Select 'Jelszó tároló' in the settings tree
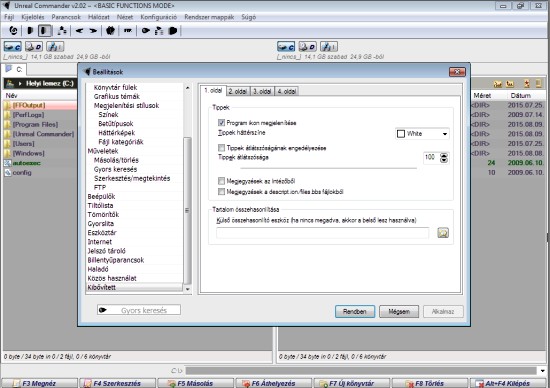This screenshot has width=550, height=388. 107,251
